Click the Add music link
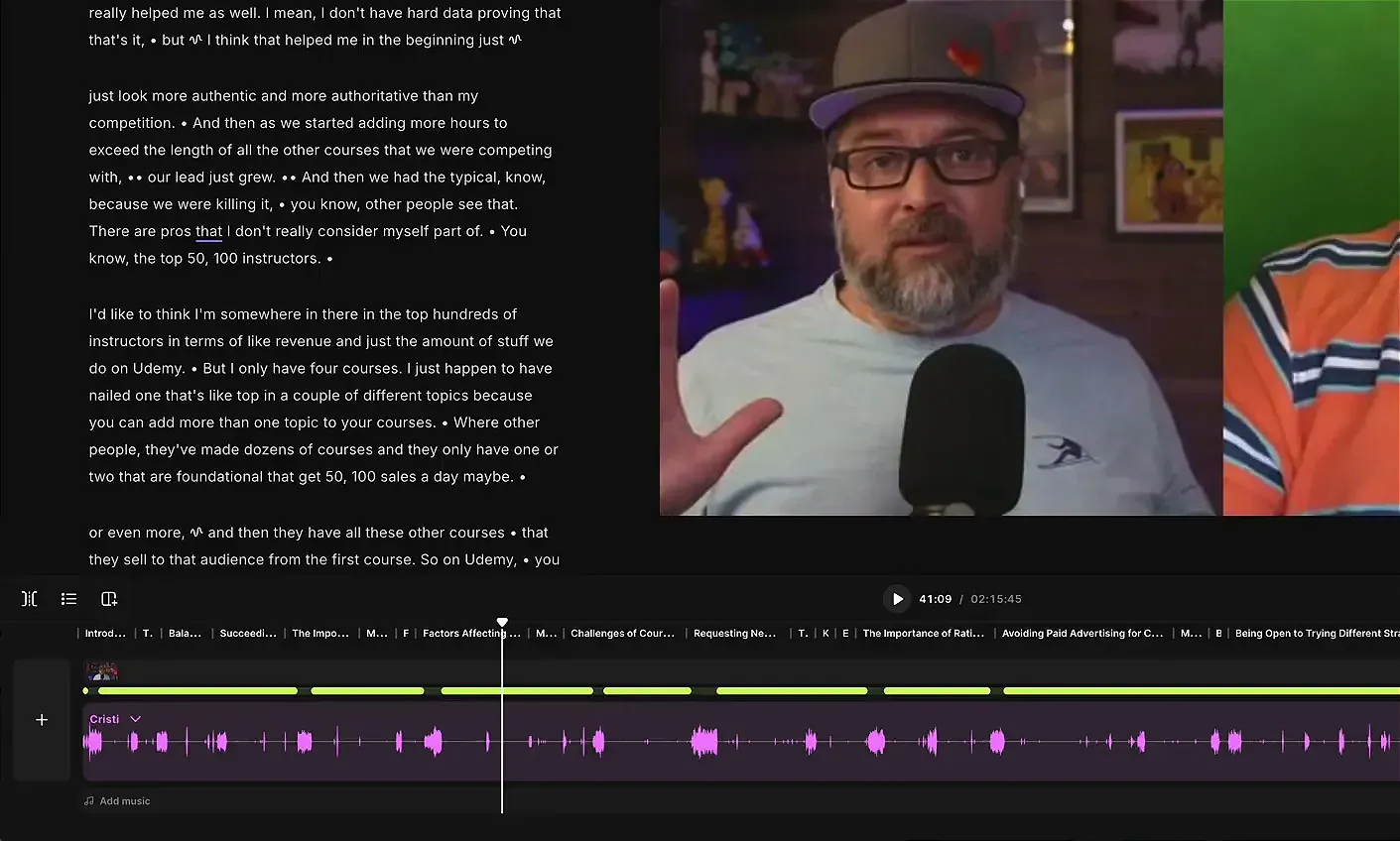This screenshot has height=841, width=1400. [x=125, y=801]
